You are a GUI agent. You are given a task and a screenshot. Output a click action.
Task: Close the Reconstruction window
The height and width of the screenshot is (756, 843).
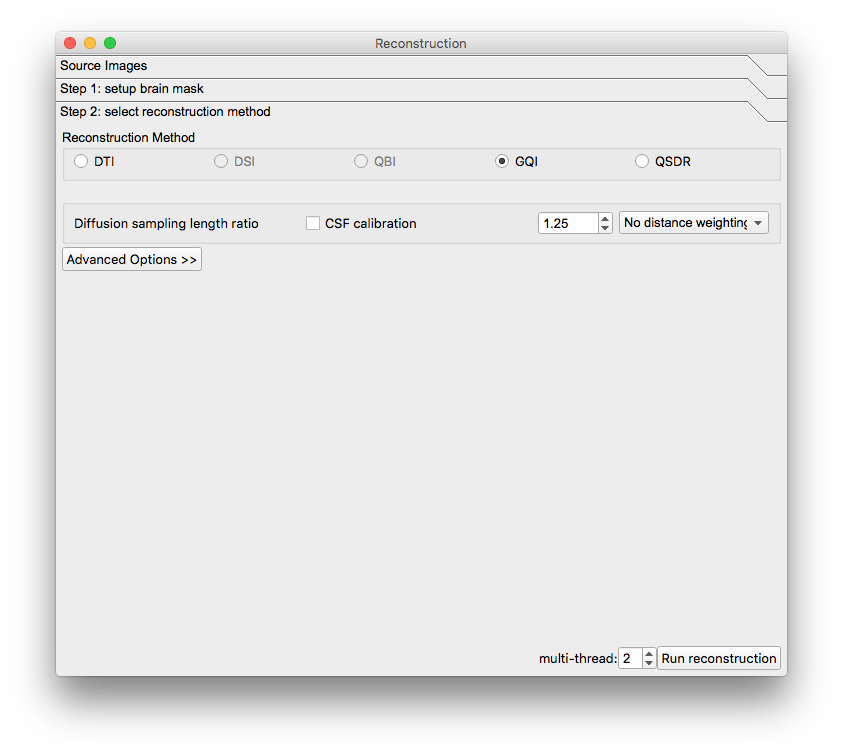click(70, 43)
